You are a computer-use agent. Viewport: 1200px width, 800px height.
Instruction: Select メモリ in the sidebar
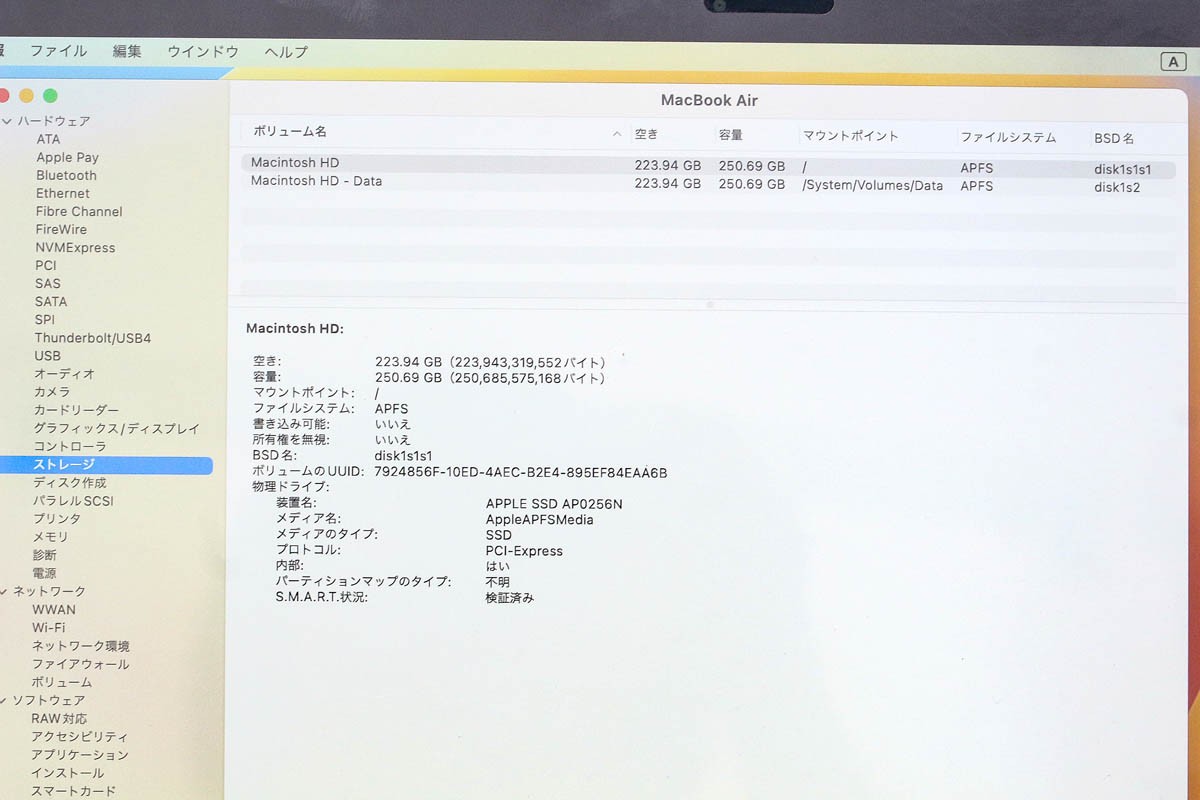click(51, 537)
